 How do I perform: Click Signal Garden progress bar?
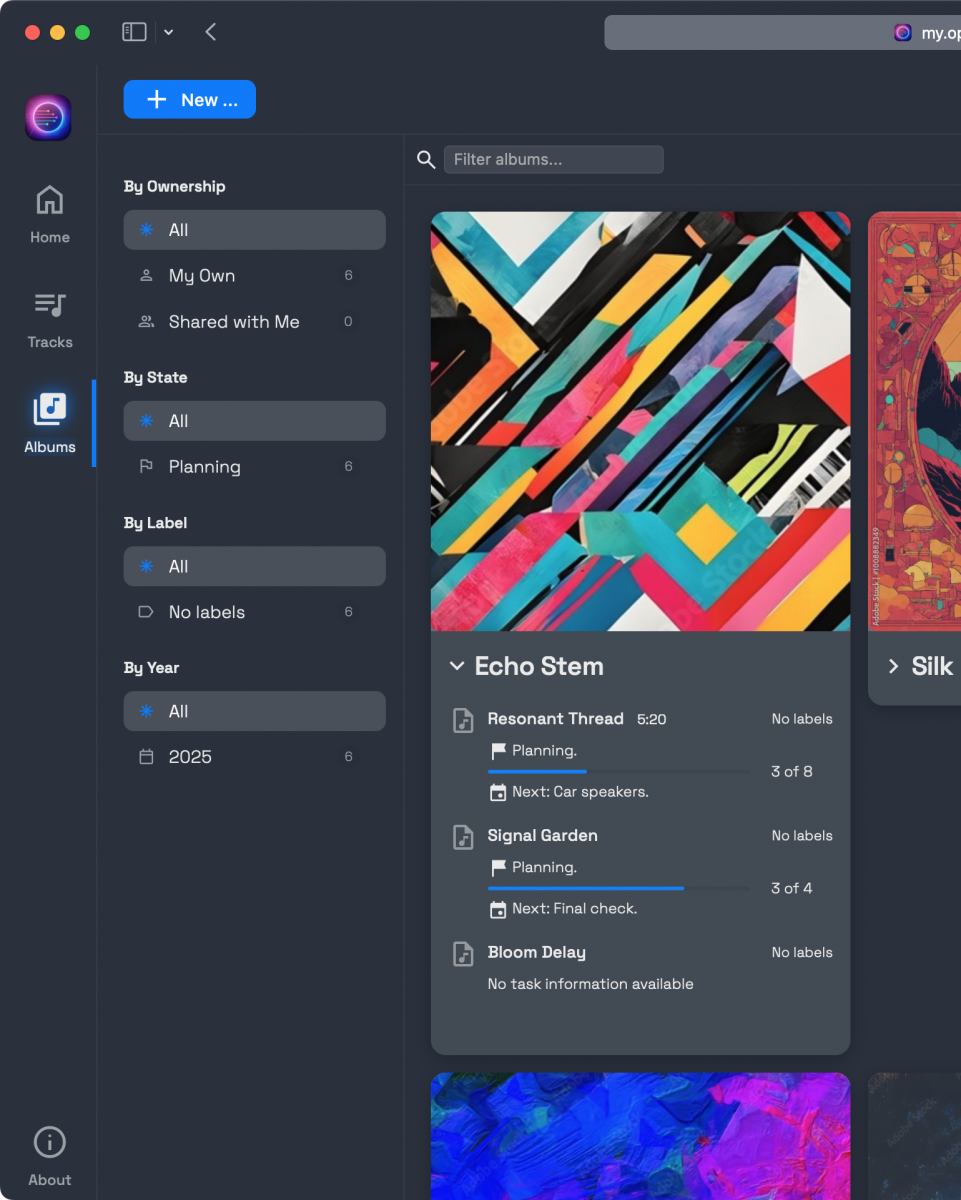(x=618, y=888)
